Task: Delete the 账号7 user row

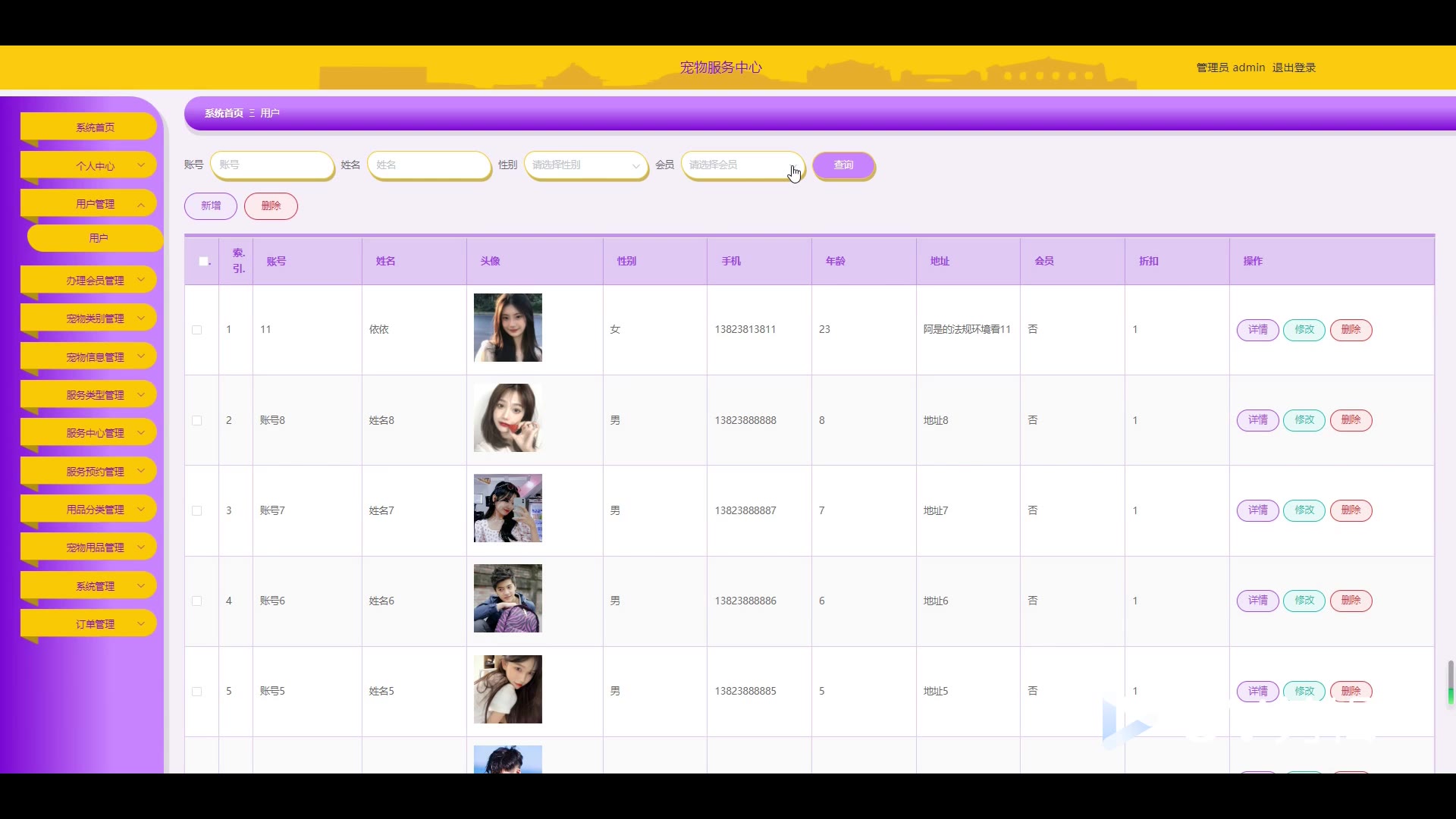Action: 1350,510
